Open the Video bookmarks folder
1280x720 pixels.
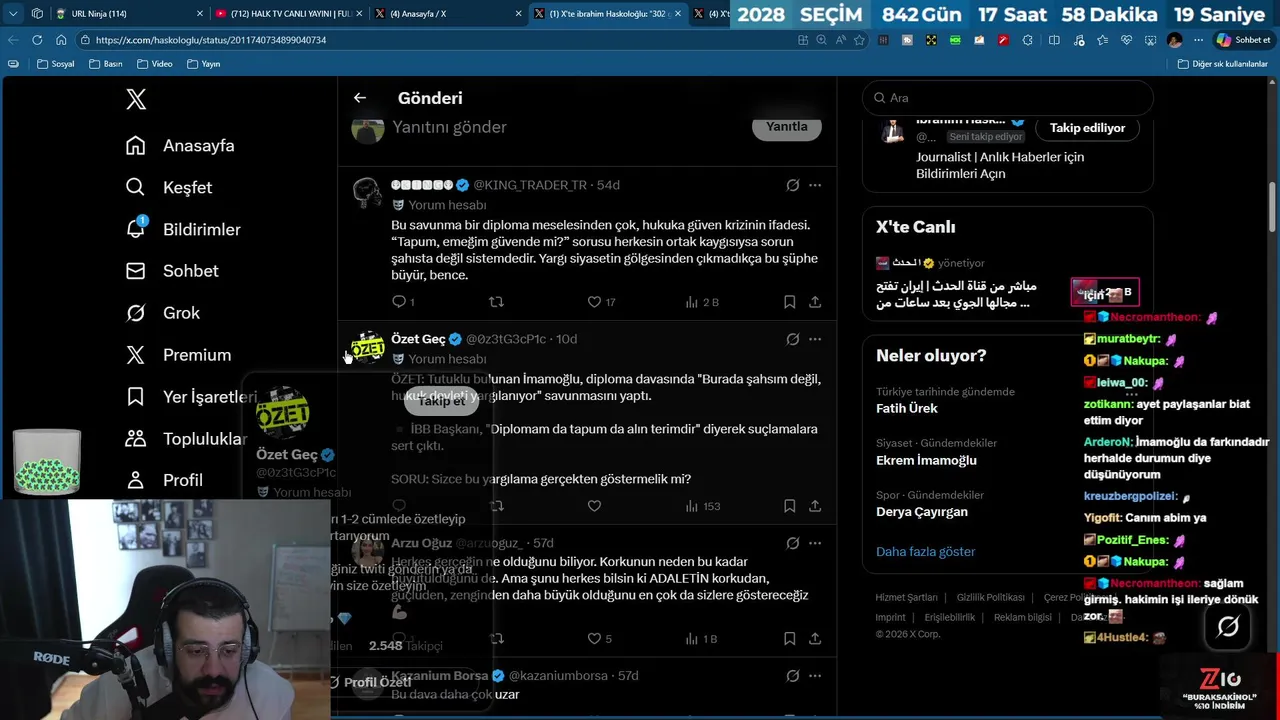click(x=155, y=64)
